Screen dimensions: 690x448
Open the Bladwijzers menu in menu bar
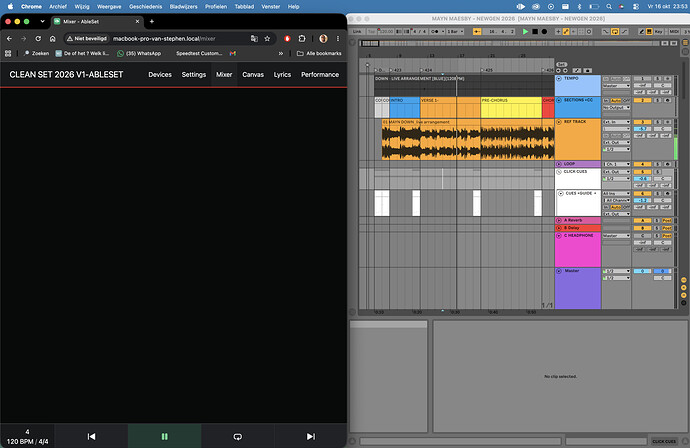coord(184,7)
